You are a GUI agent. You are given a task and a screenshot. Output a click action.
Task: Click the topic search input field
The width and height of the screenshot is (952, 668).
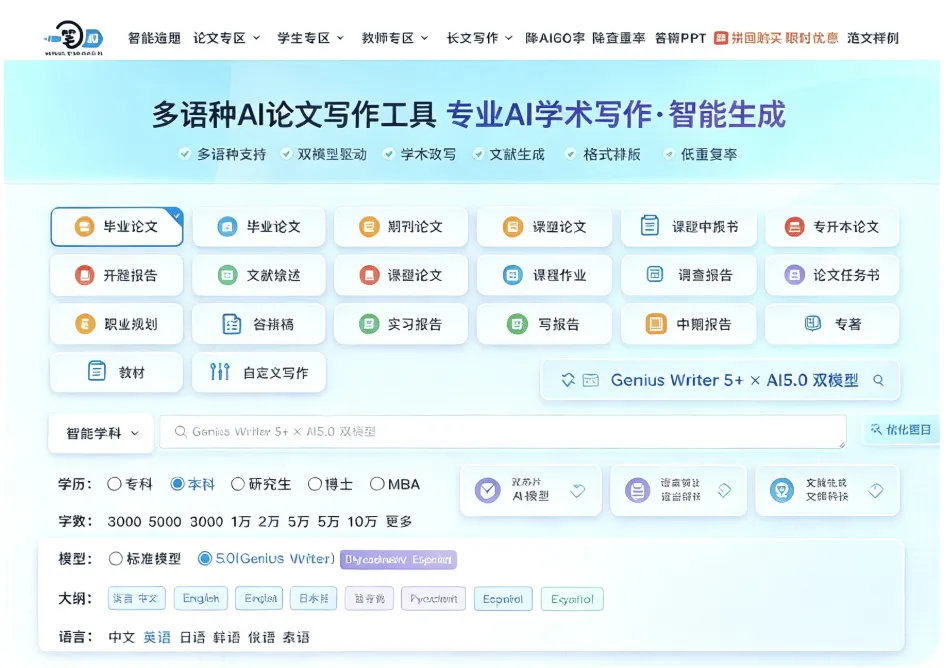click(x=503, y=432)
